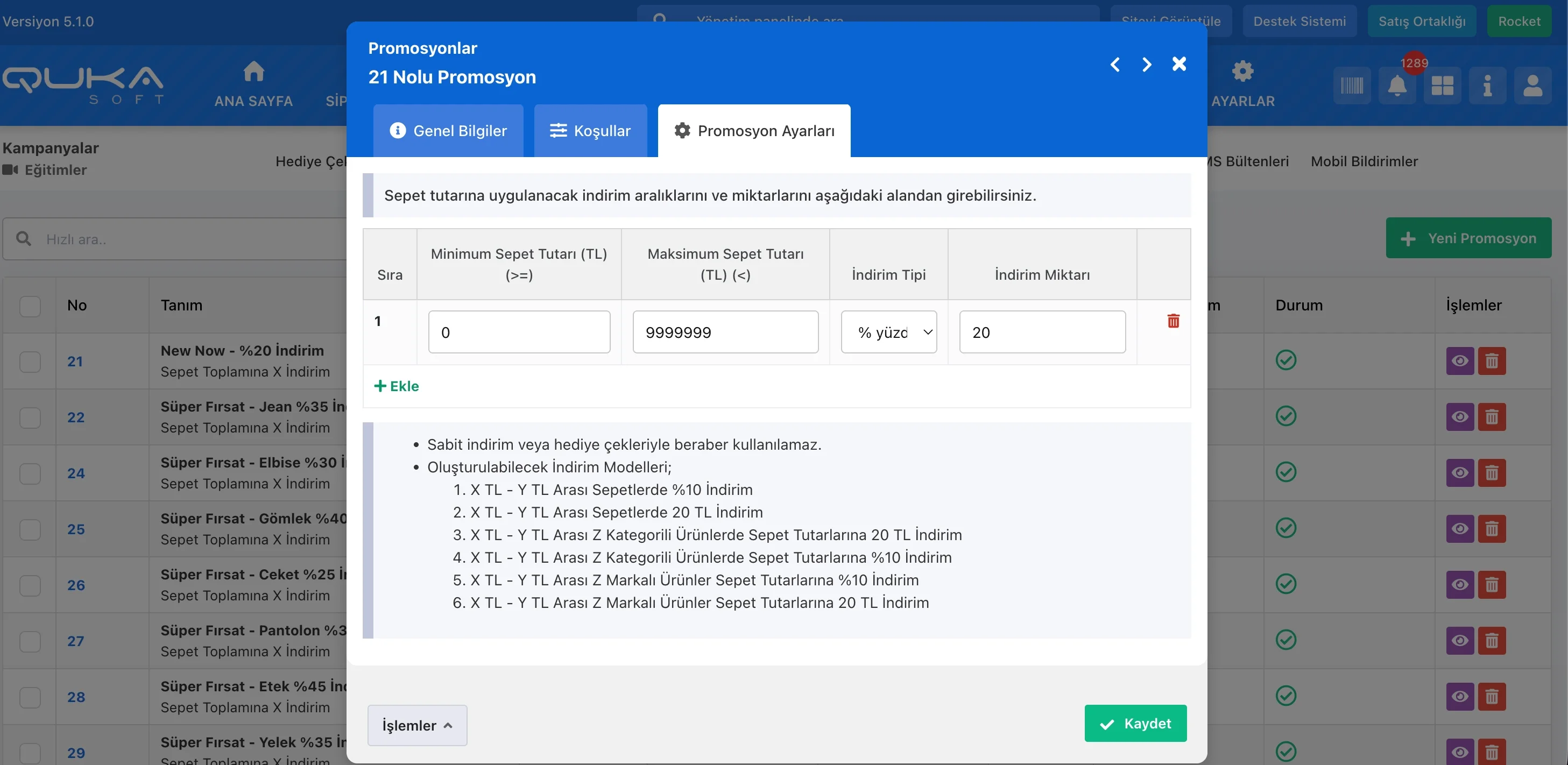Toggle checkbox for promotion 21 row
The image size is (1568, 765).
30,362
